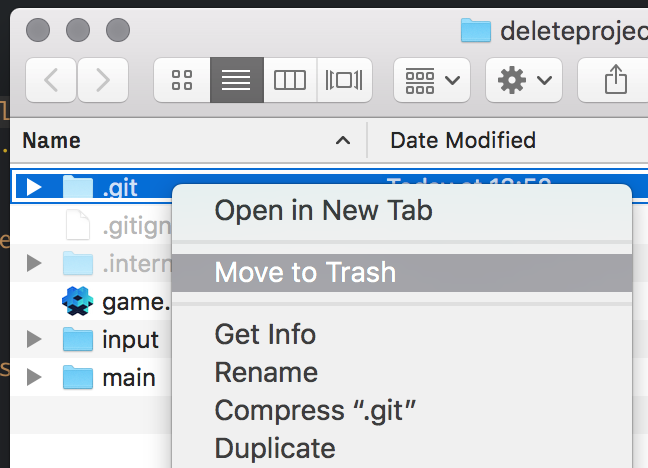Expand the input folder disclosure triangle
Image resolution: width=648 pixels, height=468 pixels.
pos(34,339)
